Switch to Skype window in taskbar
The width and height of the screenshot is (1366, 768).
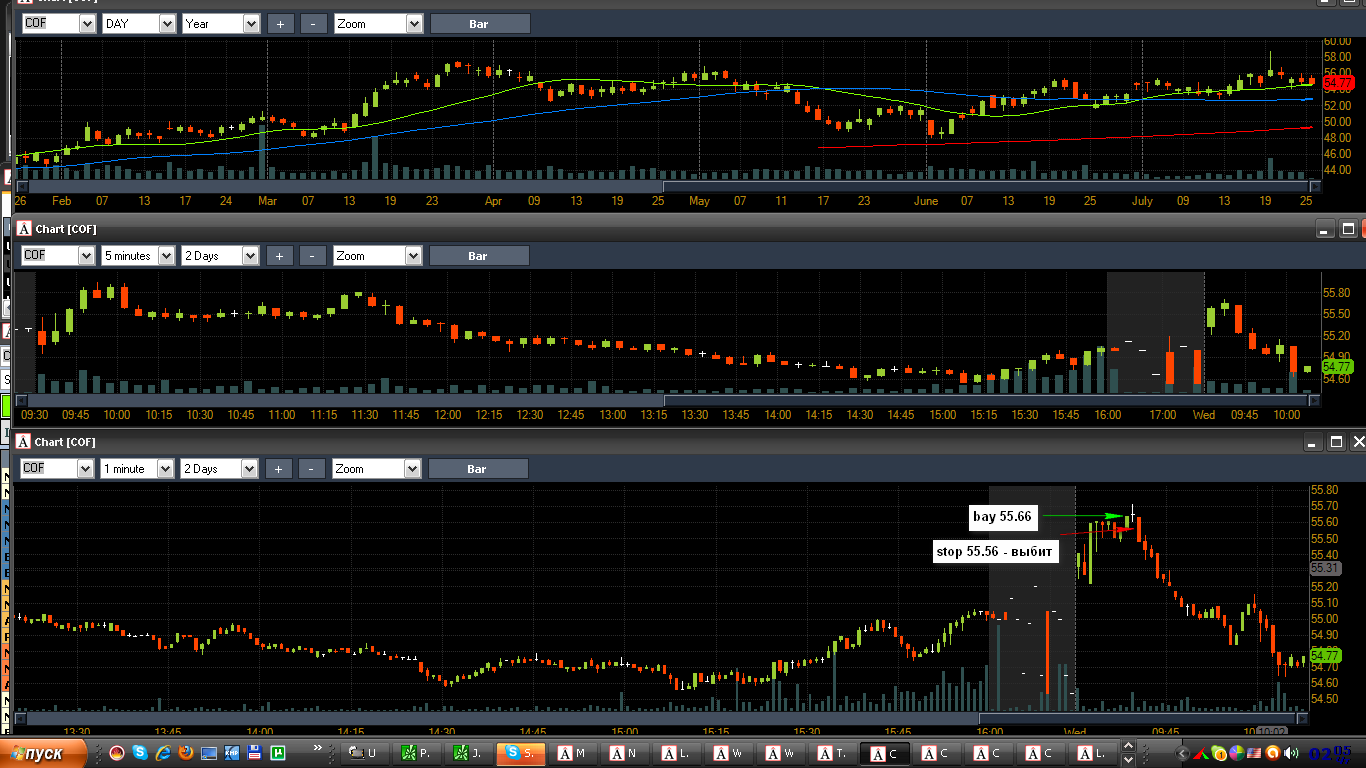tap(520, 753)
